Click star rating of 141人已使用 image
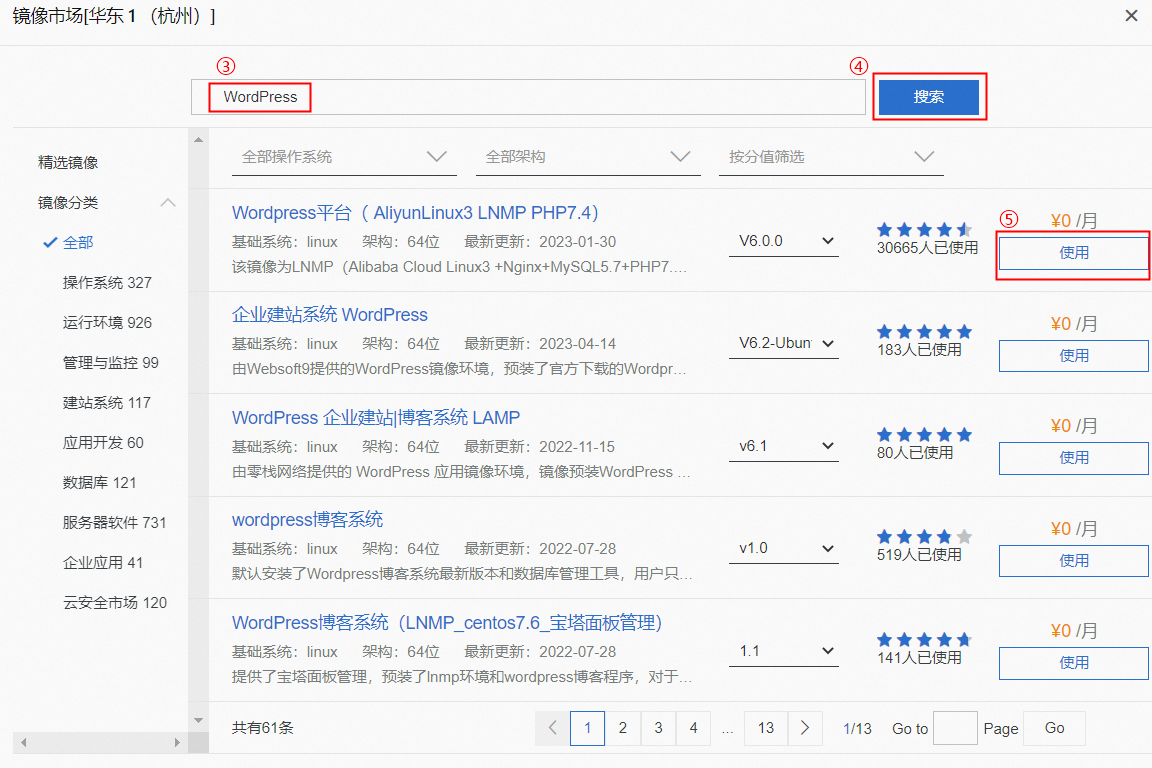This screenshot has height=768, width=1152. [925, 639]
